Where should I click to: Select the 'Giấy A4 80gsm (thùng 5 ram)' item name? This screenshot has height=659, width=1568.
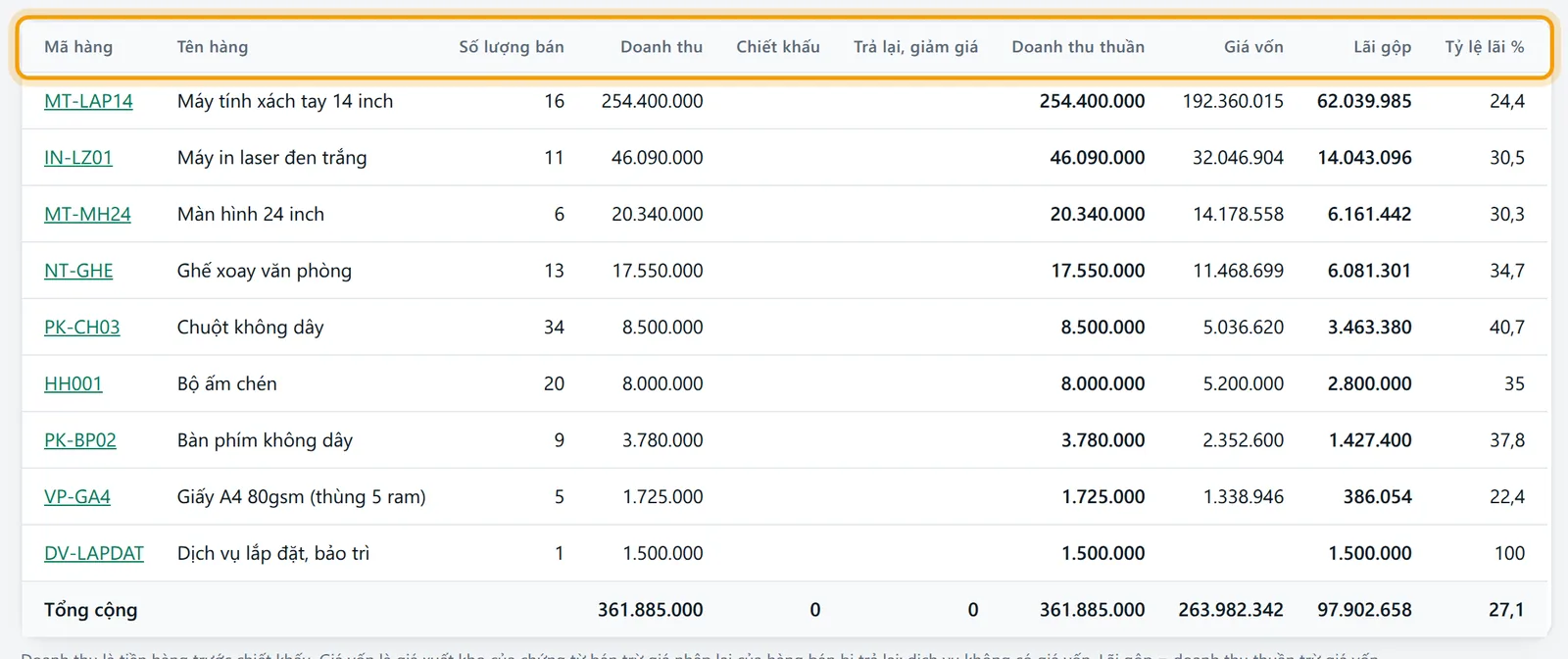[302, 497]
